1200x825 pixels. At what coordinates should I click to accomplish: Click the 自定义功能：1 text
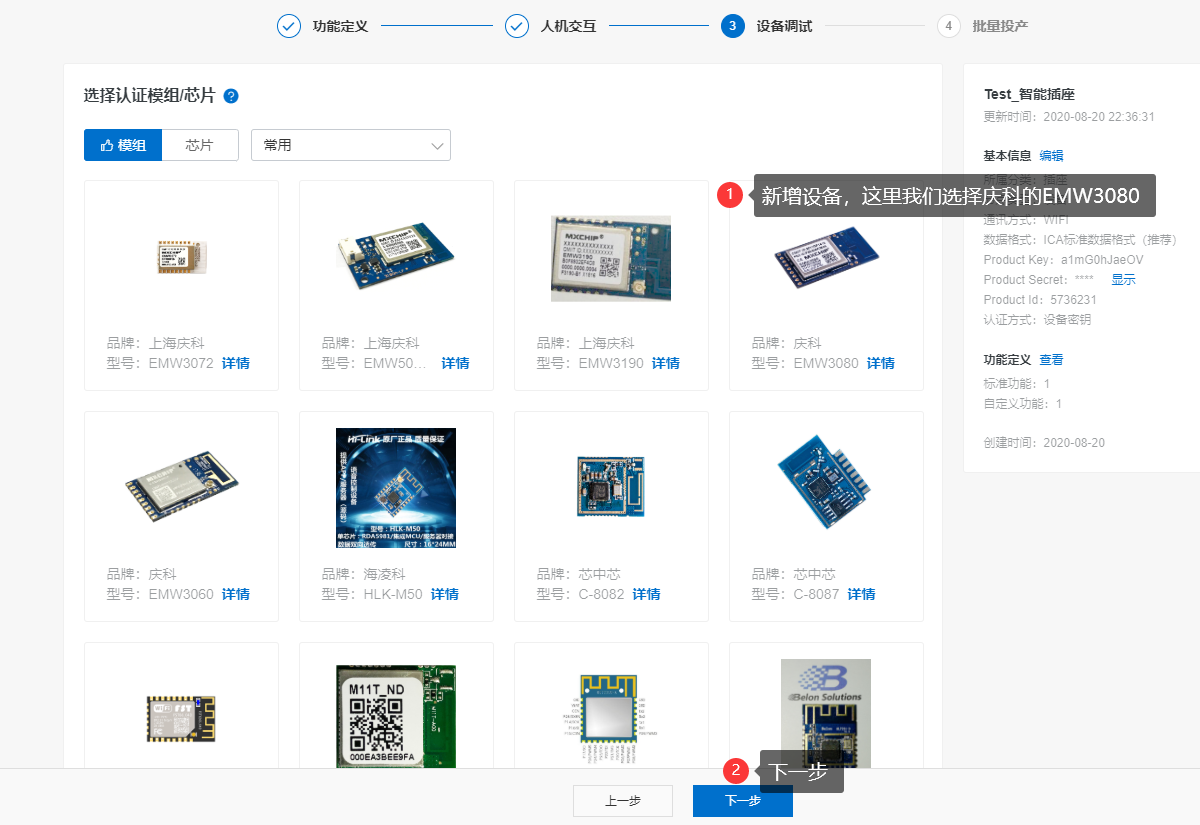coord(1023,404)
